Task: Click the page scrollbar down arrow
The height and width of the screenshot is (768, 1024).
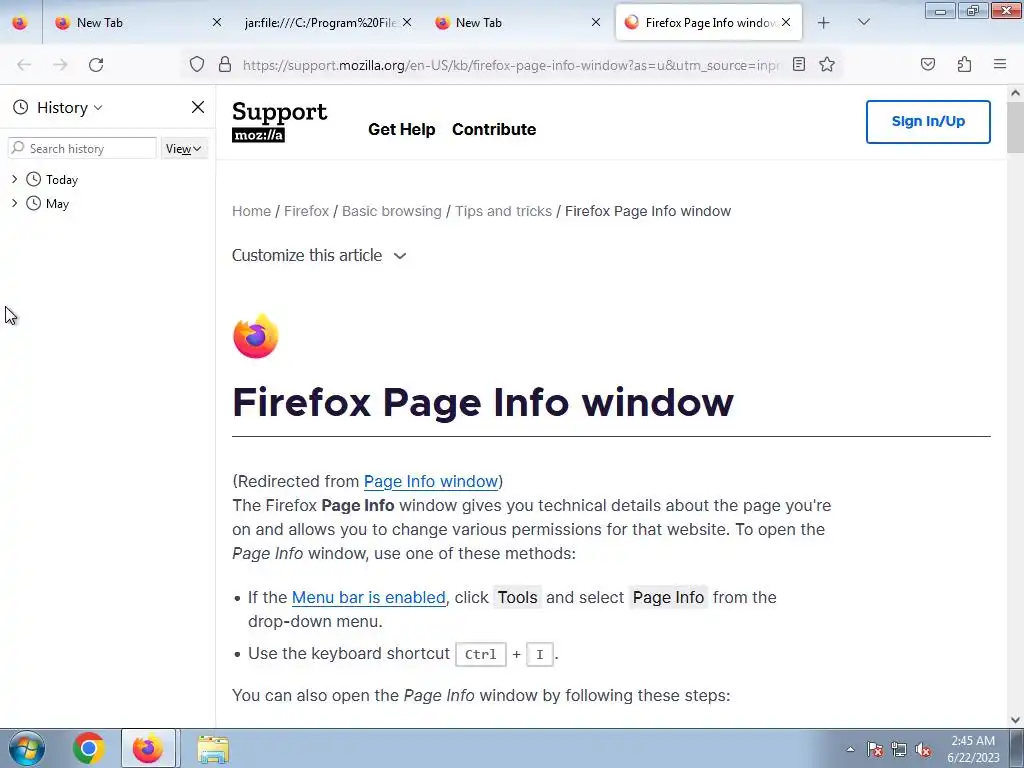Action: click(1016, 720)
